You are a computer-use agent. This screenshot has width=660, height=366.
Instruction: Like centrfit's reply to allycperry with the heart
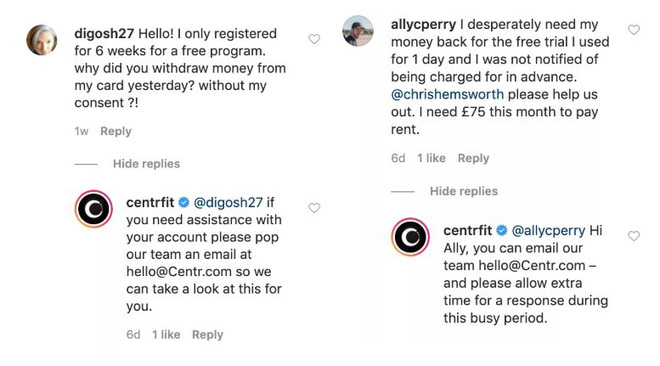(634, 236)
